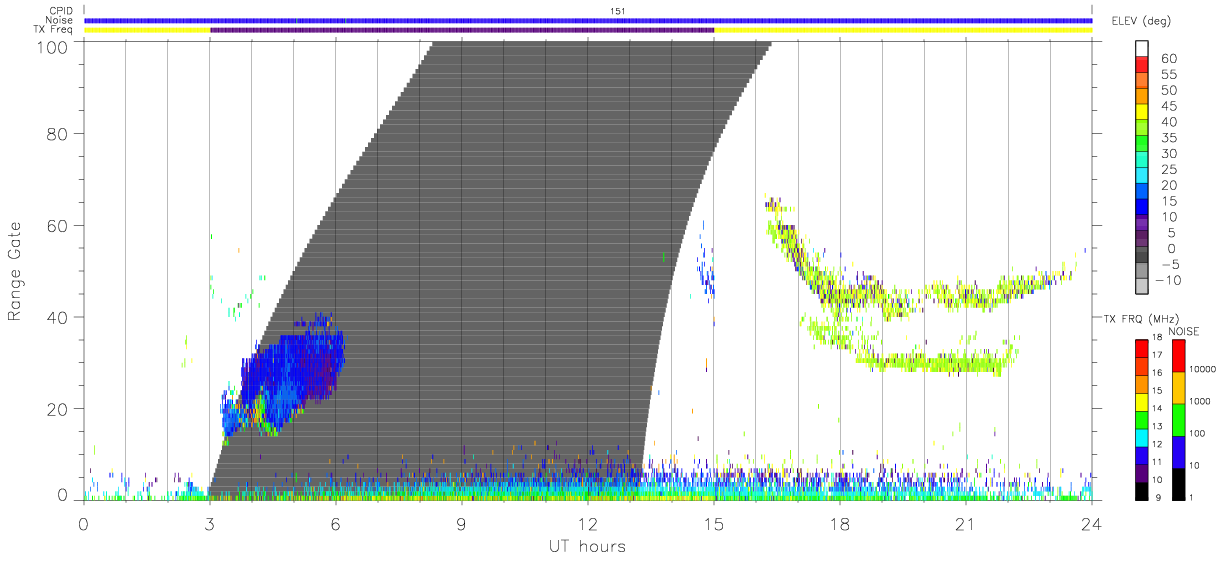The image size is (1228, 567).
Task: Click the white top box of the ELEV colorbar
Action: (x=1143, y=48)
